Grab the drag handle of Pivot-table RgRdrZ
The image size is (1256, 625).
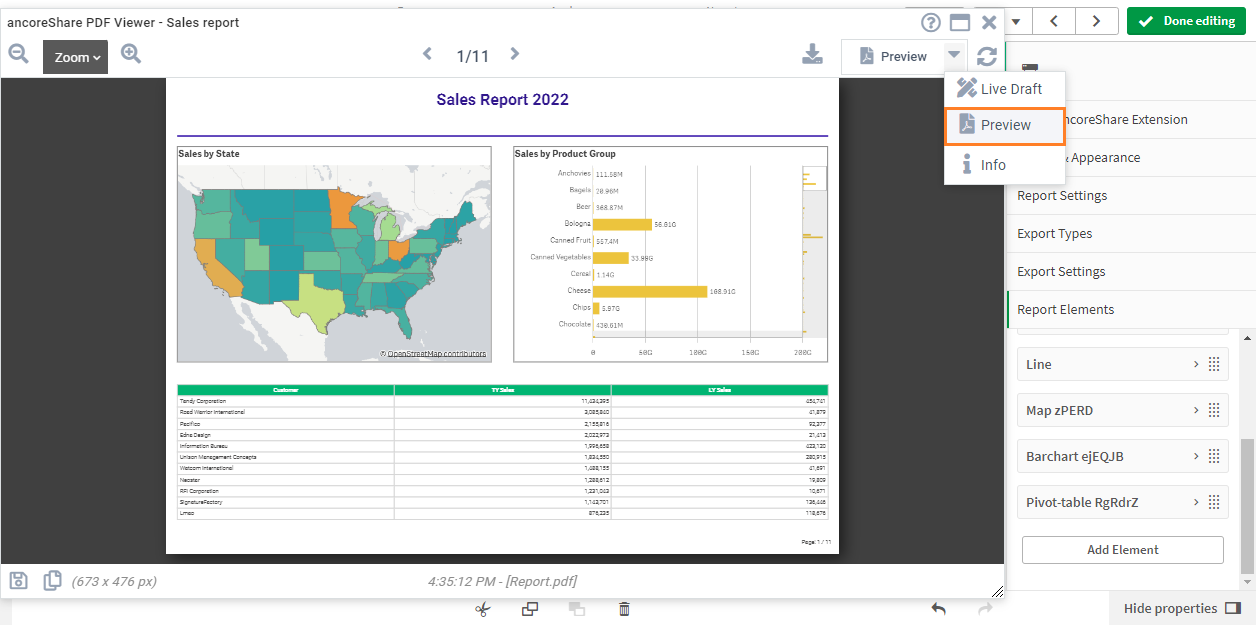[x=1215, y=503]
